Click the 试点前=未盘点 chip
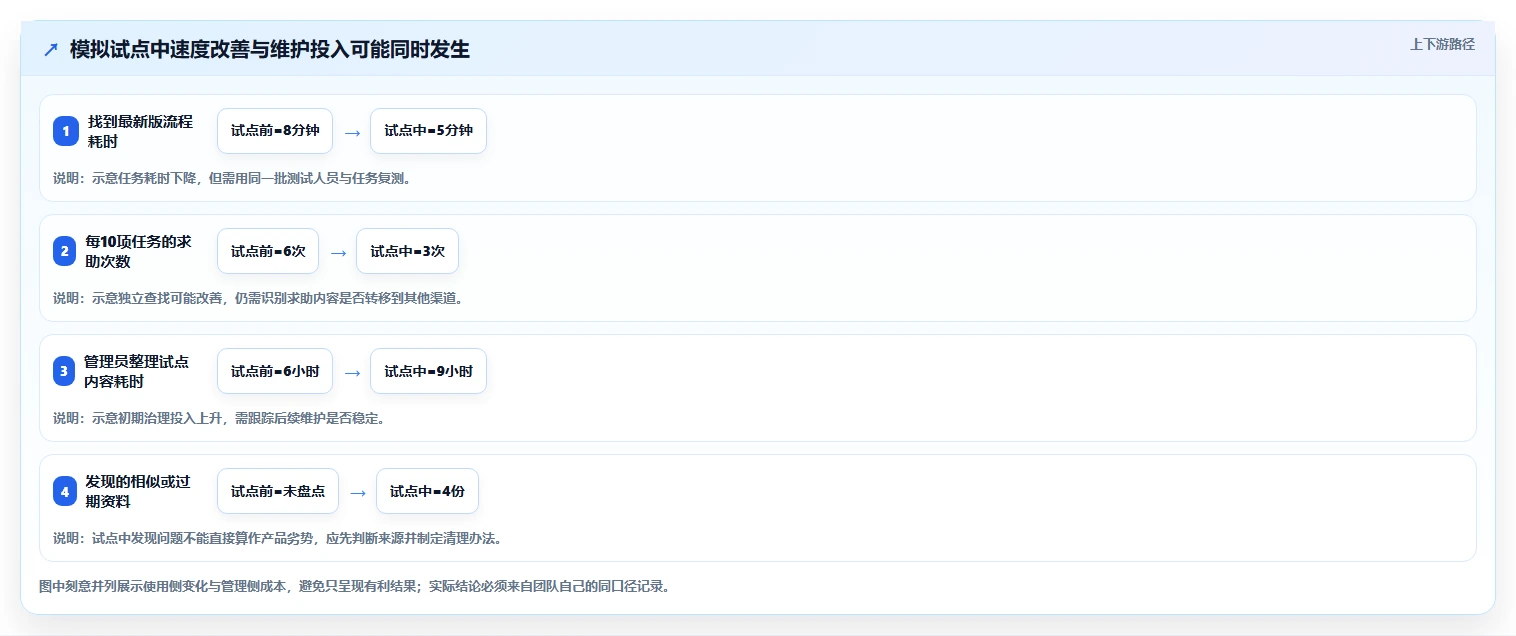The width and height of the screenshot is (1516, 636). 278,491
